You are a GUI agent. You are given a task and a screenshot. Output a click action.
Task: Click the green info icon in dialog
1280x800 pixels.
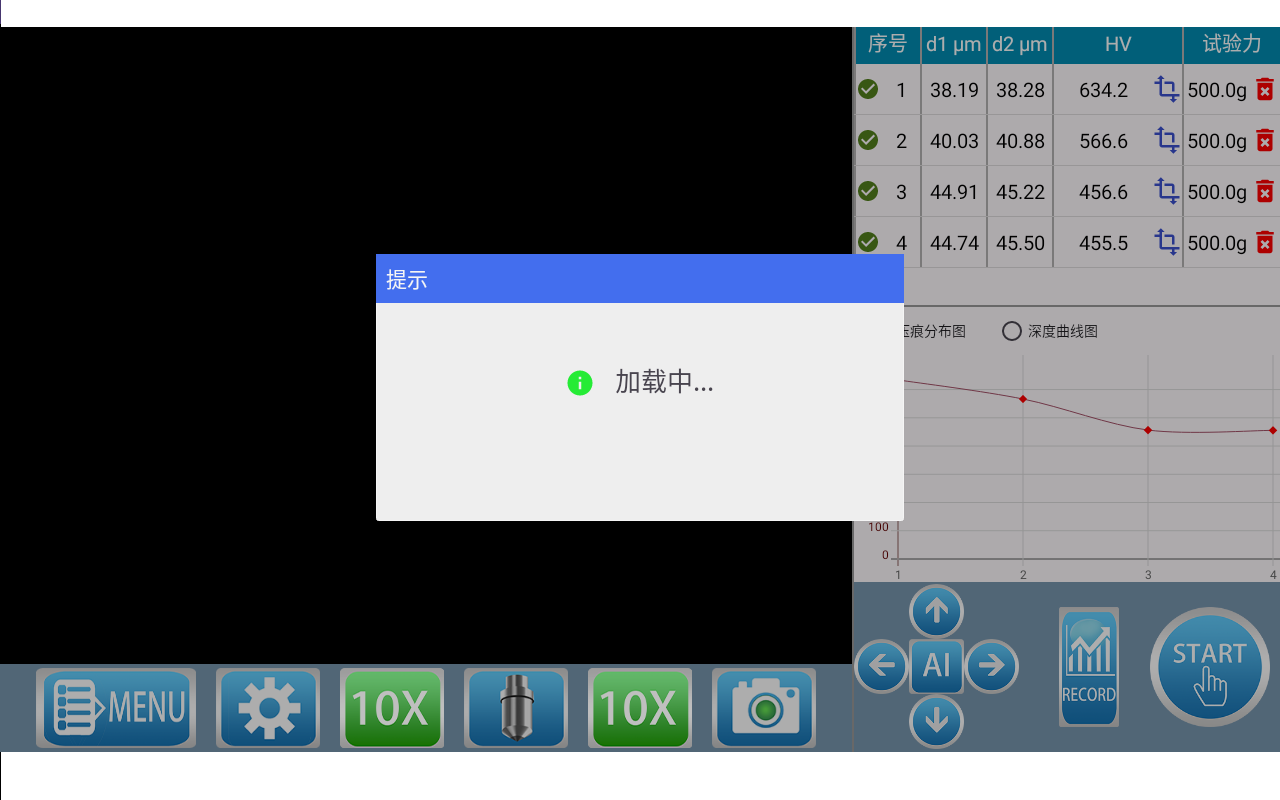580,382
